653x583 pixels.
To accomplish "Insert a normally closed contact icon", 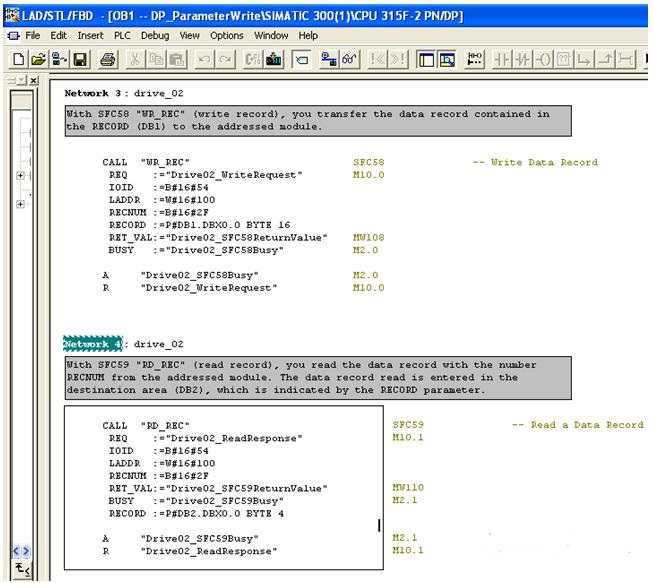I will click(x=523, y=60).
